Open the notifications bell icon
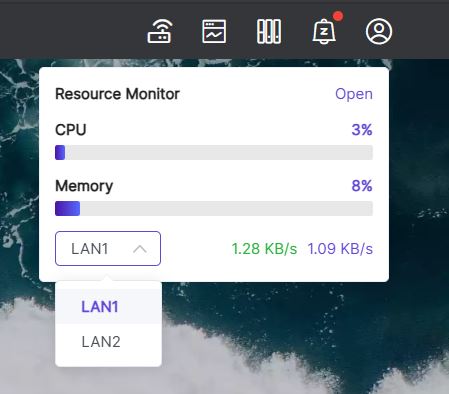 coord(324,31)
